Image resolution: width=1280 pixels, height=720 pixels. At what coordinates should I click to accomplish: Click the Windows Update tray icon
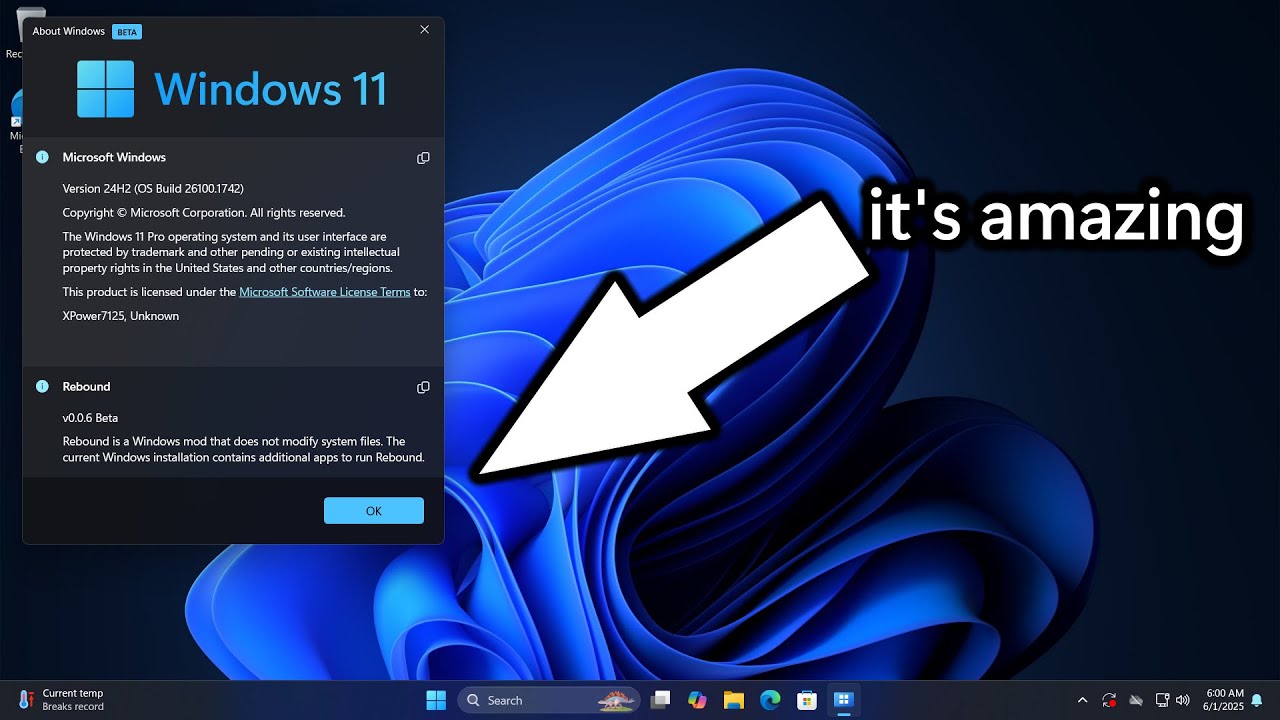[x=1109, y=700]
